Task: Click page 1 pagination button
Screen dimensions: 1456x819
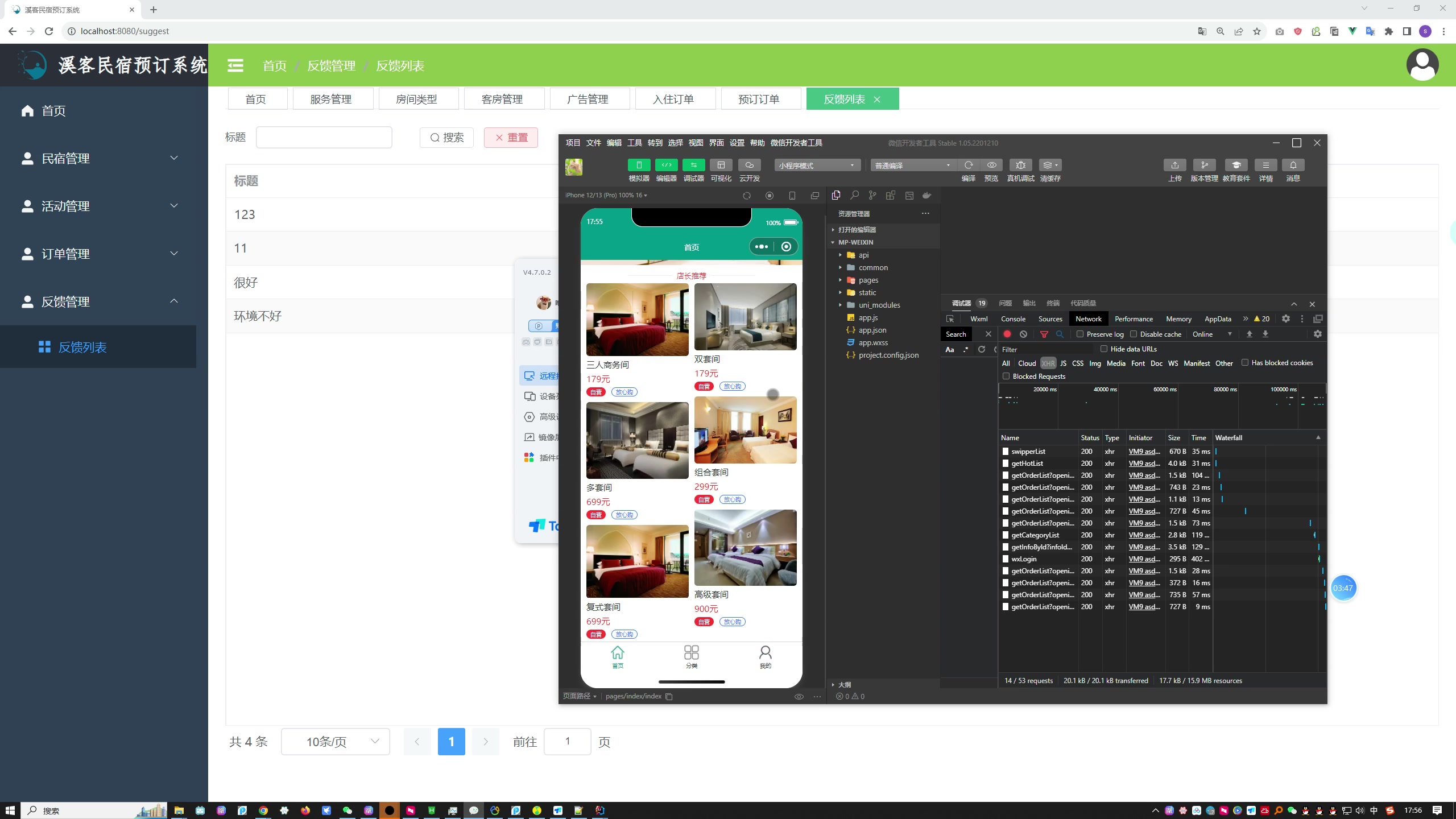Action: coord(451,742)
